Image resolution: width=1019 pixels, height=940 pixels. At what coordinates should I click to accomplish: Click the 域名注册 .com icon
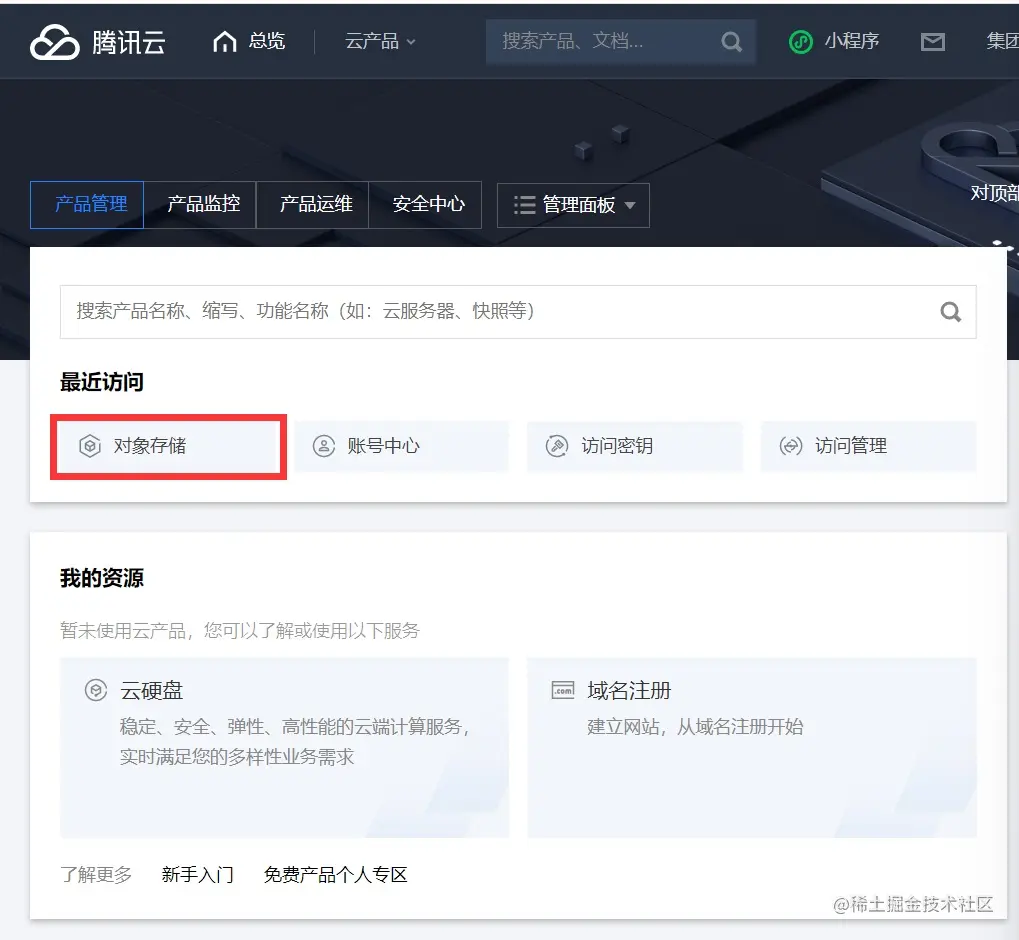pyautogui.click(x=563, y=690)
